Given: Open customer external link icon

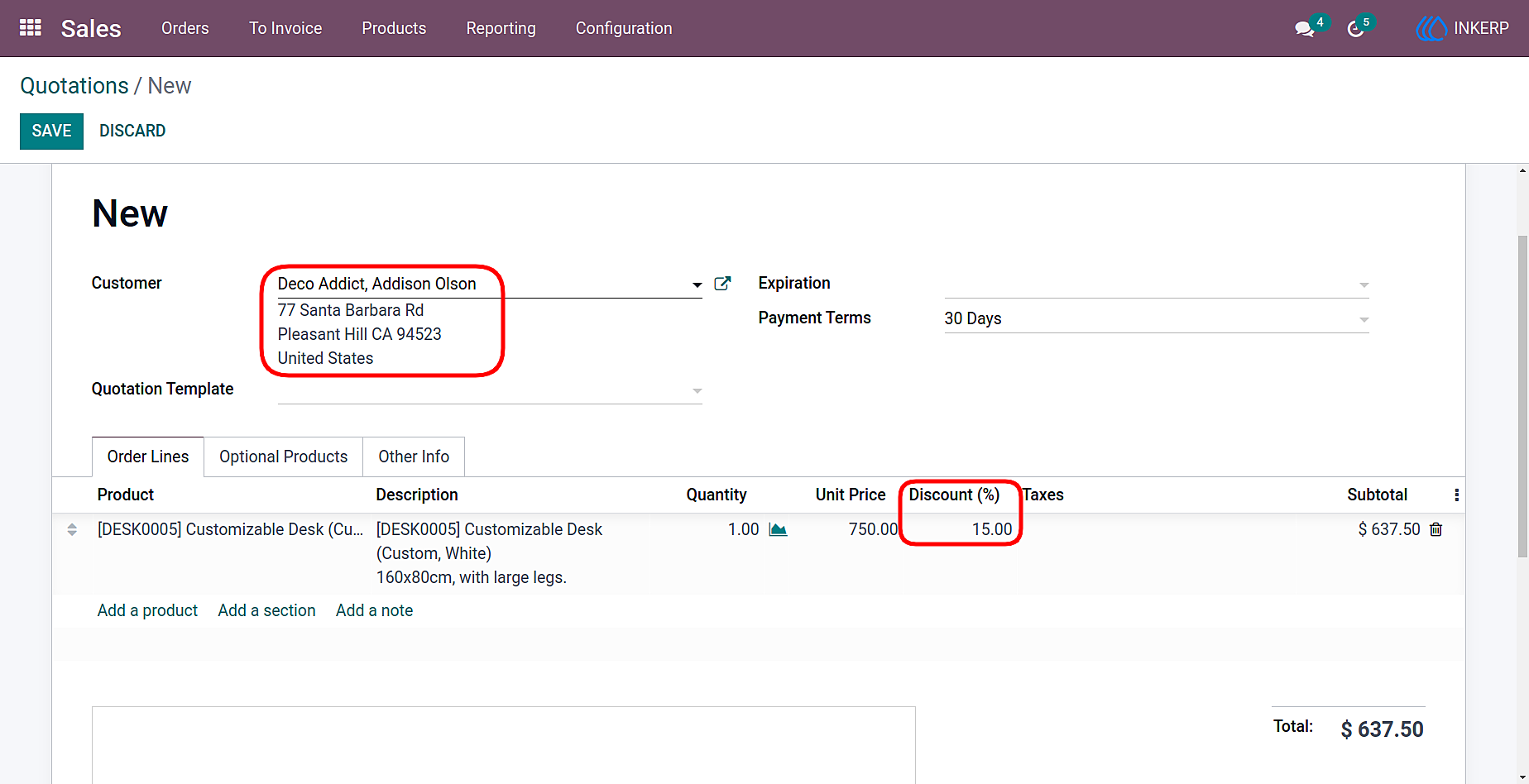Looking at the screenshot, I should coord(722,284).
